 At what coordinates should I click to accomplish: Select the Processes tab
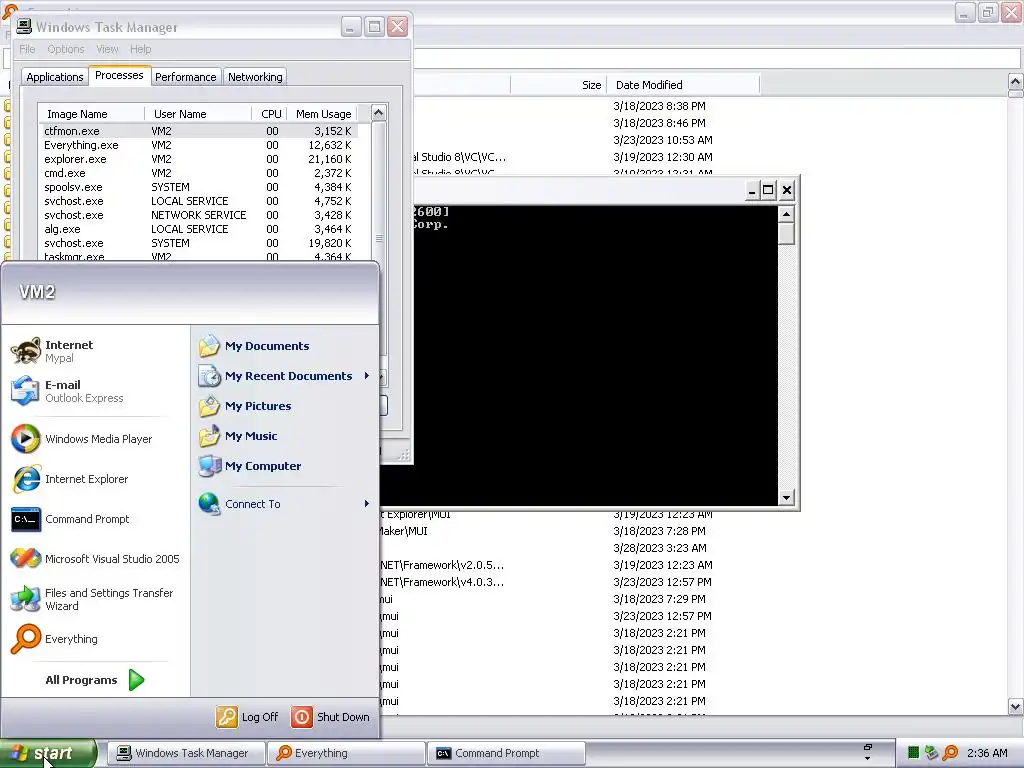point(119,75)
